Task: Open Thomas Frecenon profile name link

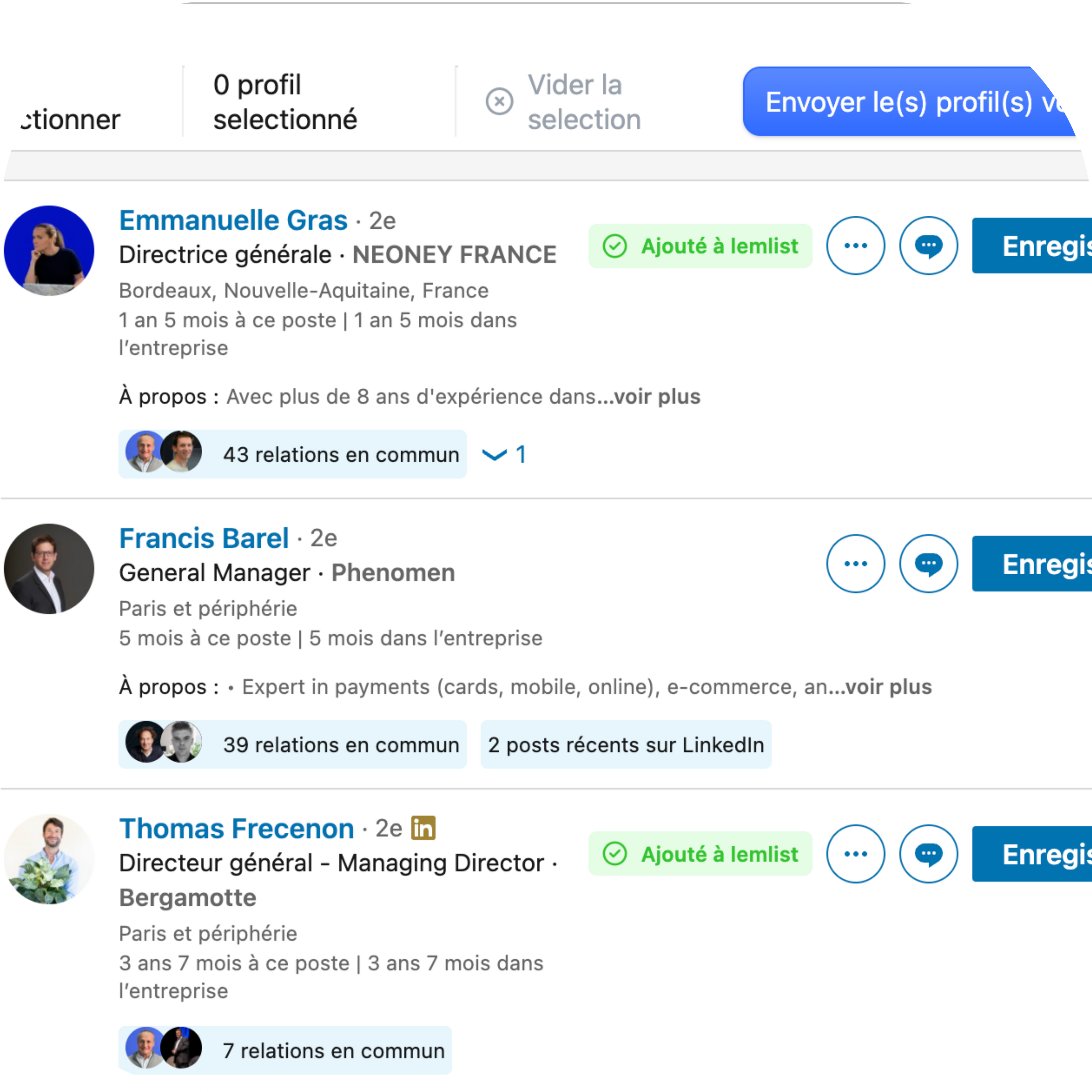Action: 237,829
